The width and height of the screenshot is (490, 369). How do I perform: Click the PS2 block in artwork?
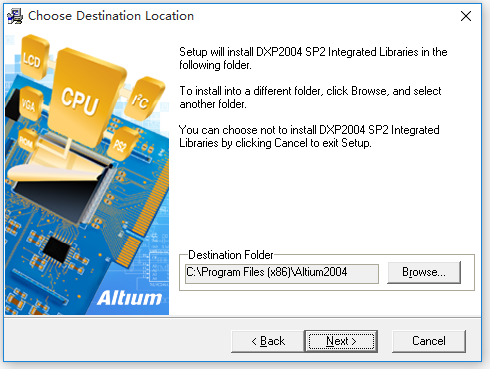click(122, 143)
